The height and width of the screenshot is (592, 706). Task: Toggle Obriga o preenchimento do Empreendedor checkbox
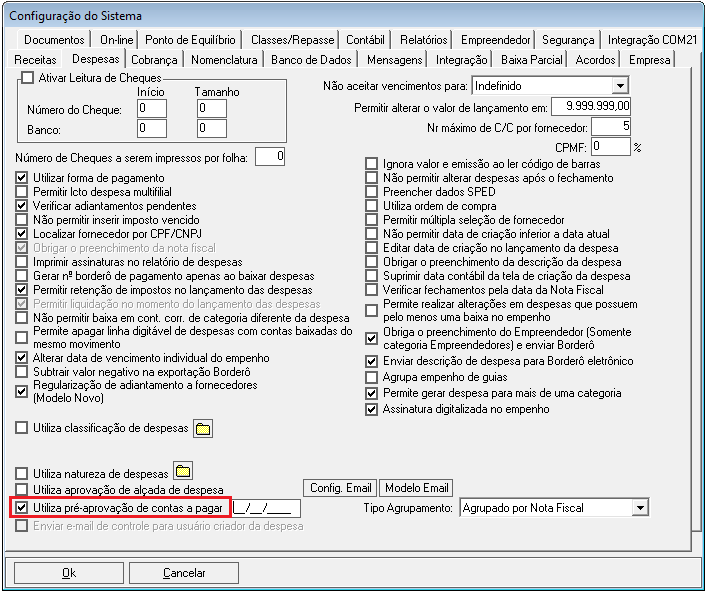(371, 338)
